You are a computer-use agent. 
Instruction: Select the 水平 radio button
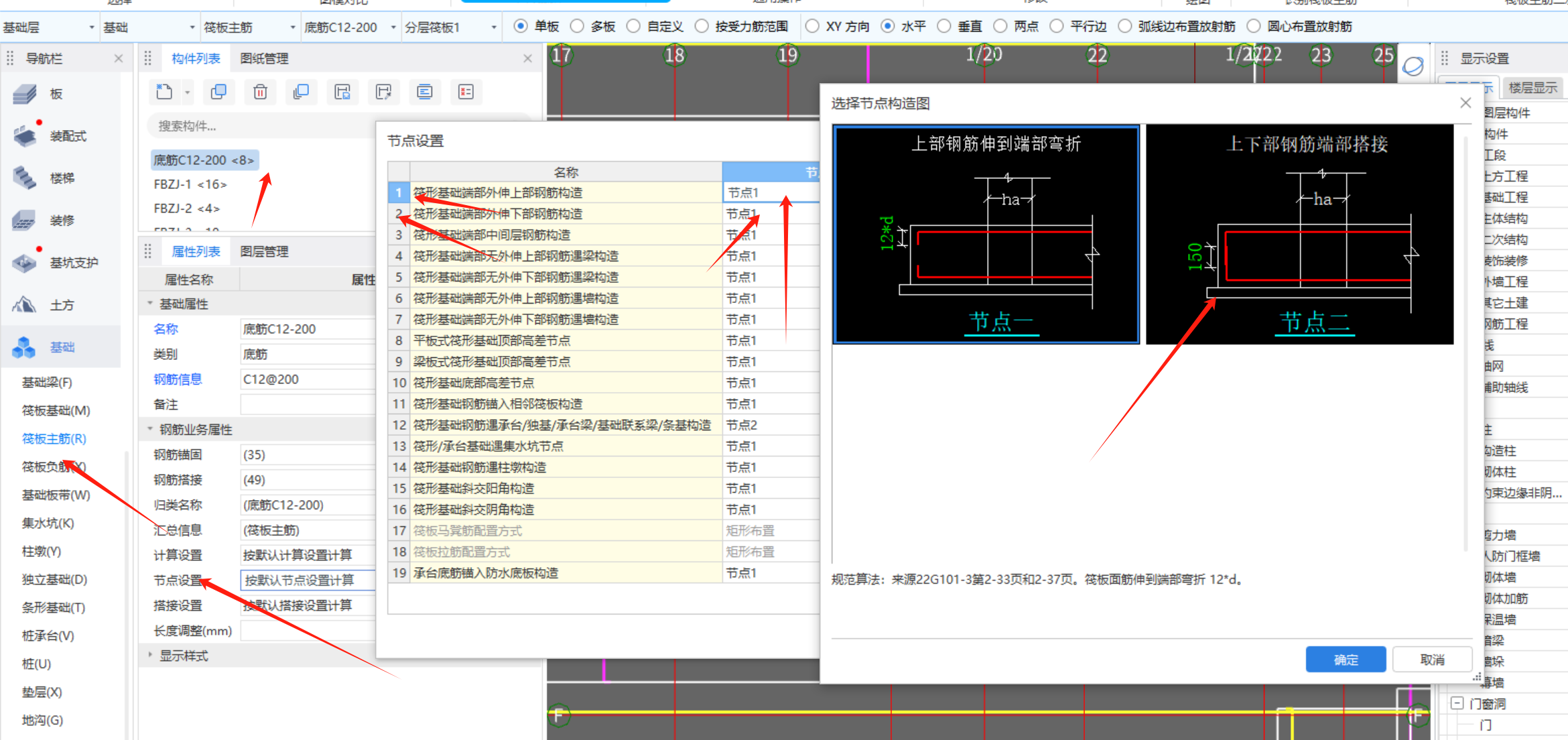(x=887, y=26)
